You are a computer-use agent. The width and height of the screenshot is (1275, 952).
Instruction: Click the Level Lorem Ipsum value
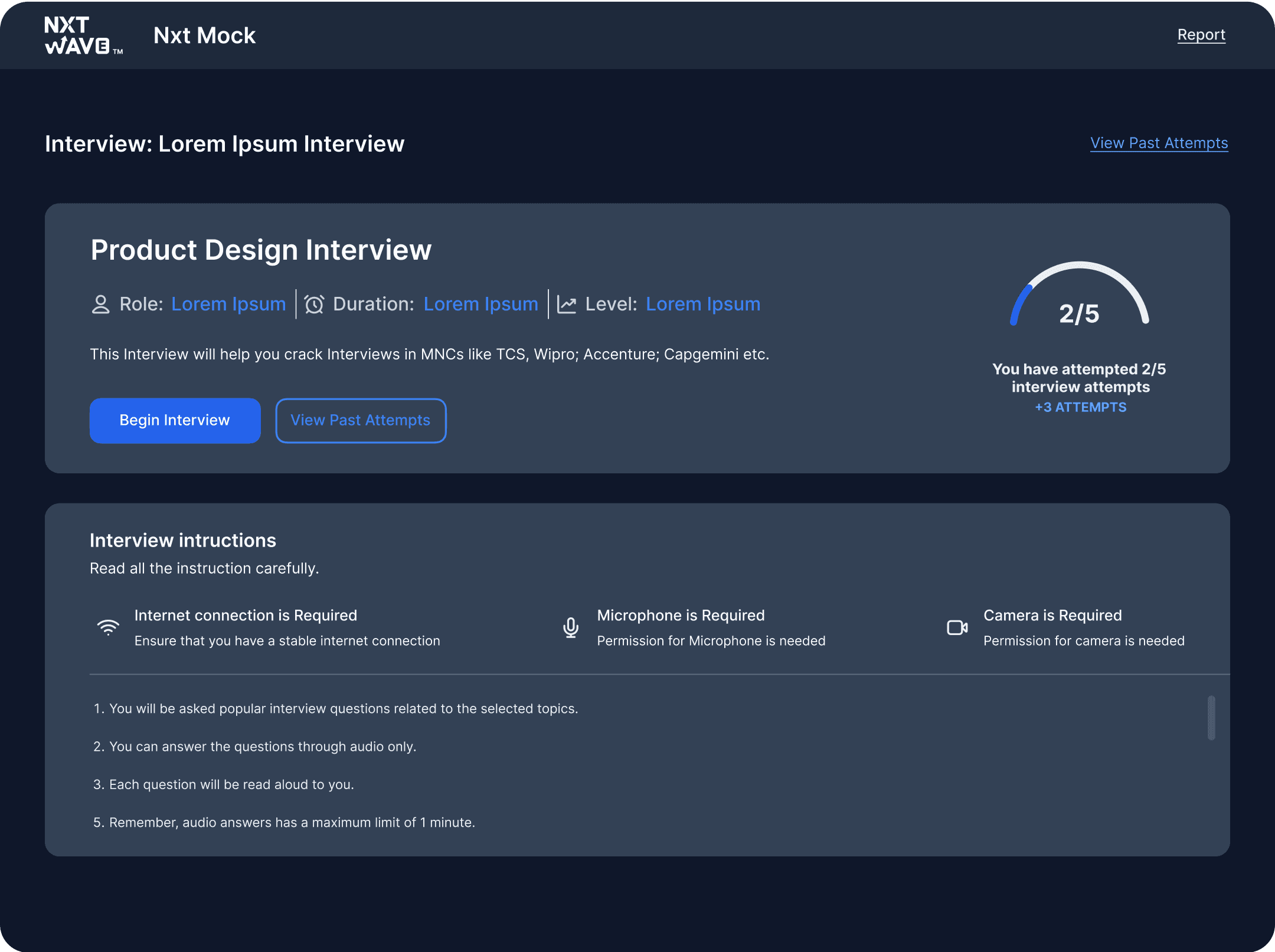pos(702,304)
